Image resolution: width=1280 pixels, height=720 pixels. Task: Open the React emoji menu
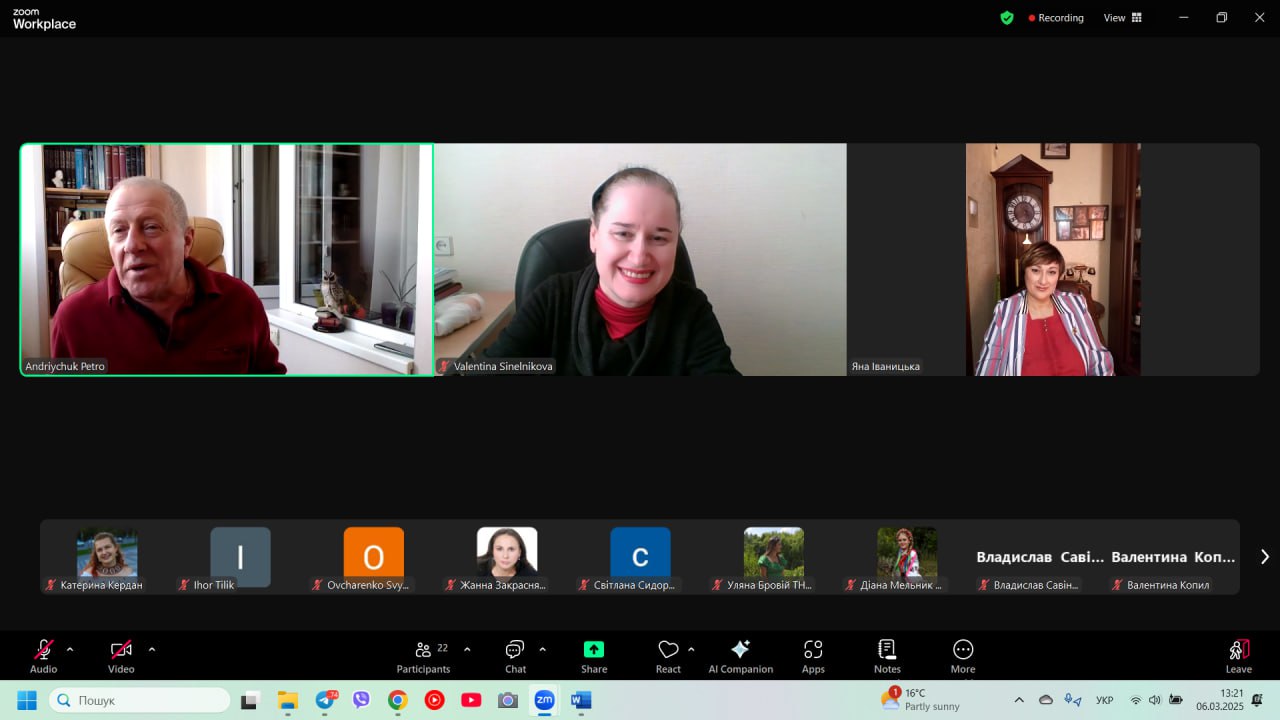[x=668, y=656]
